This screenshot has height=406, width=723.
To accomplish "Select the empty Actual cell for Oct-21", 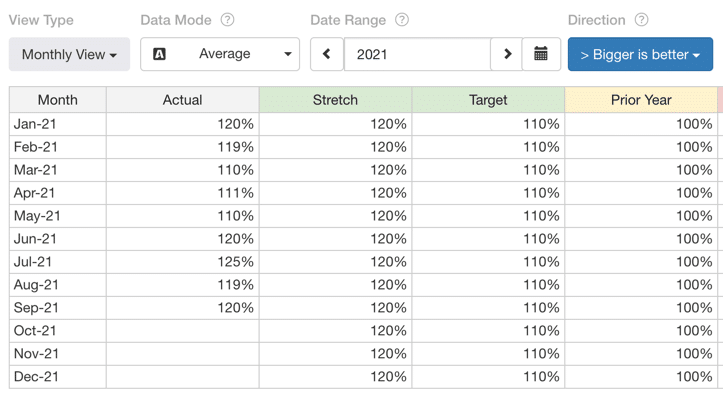I will 183,331.
